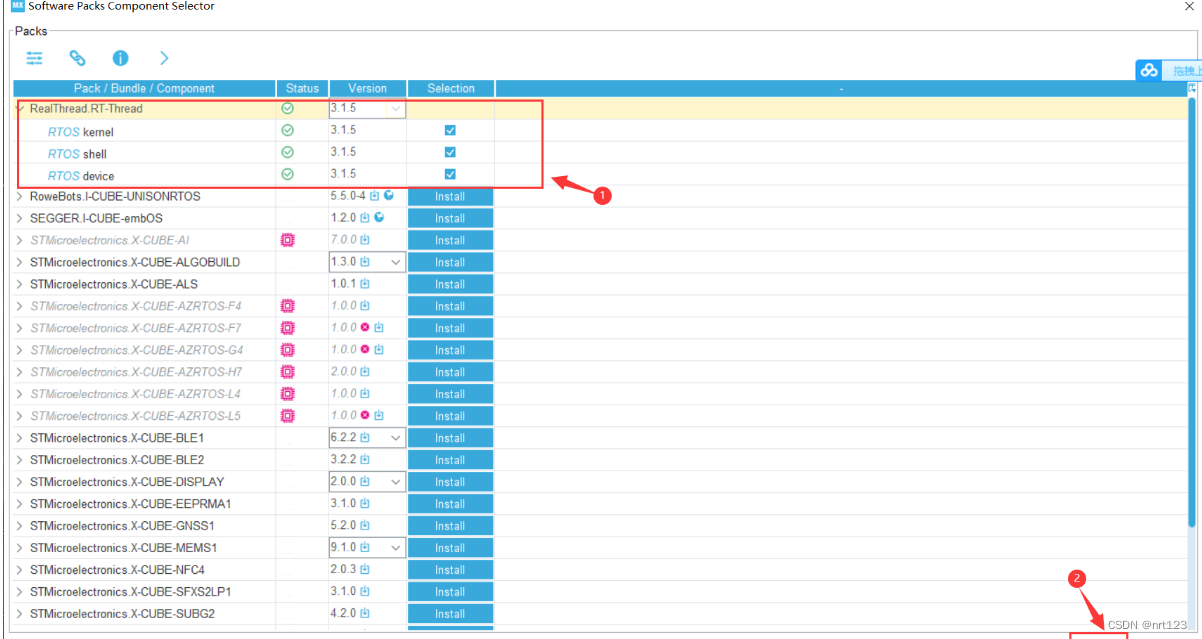Install the X-CUBE-SFXS2LP1 pack
Image resolution: width=1202 pixels, height=639 pixels.
[x=450, y=592]
